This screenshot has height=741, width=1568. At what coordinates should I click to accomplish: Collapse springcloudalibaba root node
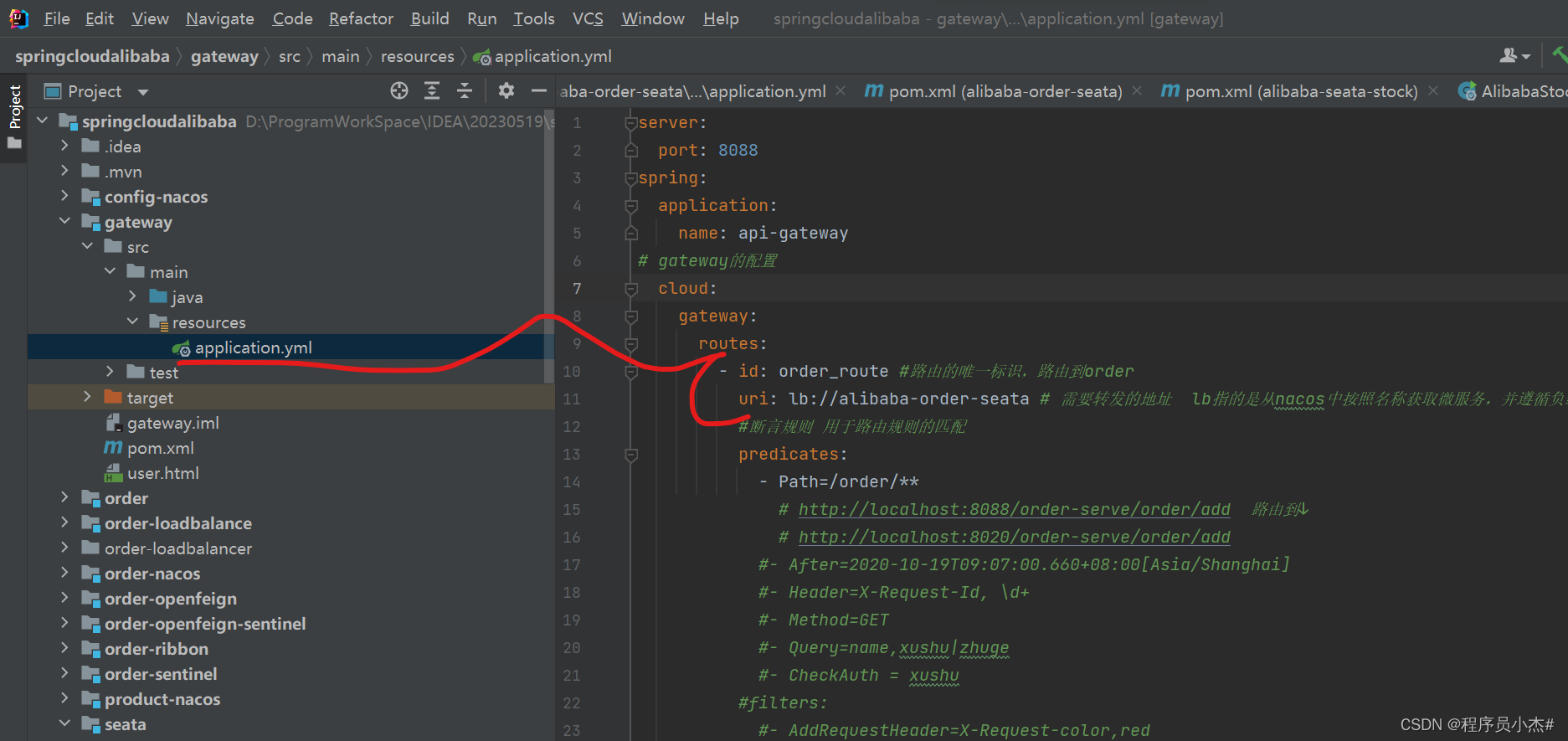43,121
